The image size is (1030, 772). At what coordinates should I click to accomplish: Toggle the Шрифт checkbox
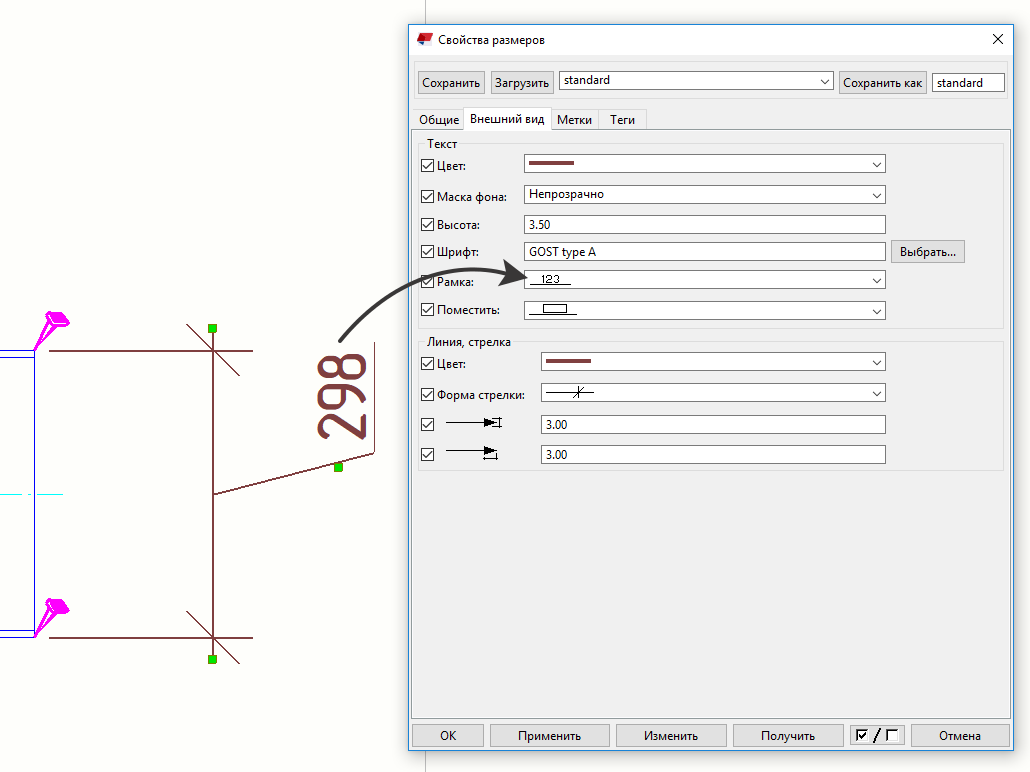tap(428, 252)
